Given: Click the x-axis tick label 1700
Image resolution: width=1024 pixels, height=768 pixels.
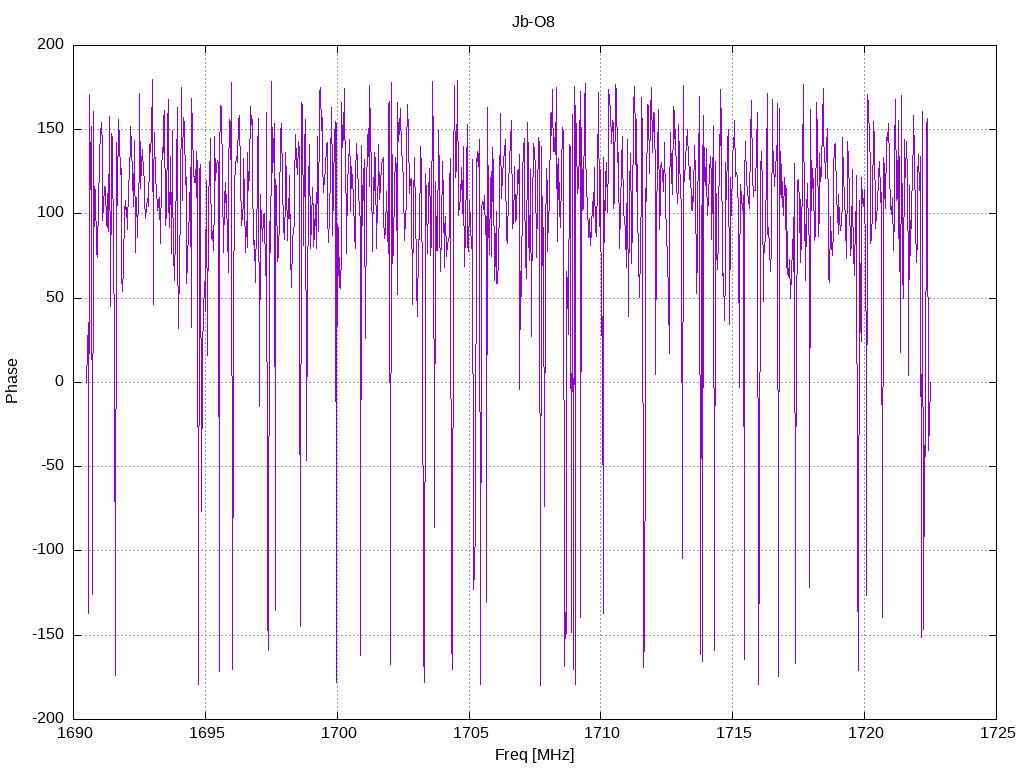Looking at the screenshot, I should pyautogui.click(x=339, y=733).
